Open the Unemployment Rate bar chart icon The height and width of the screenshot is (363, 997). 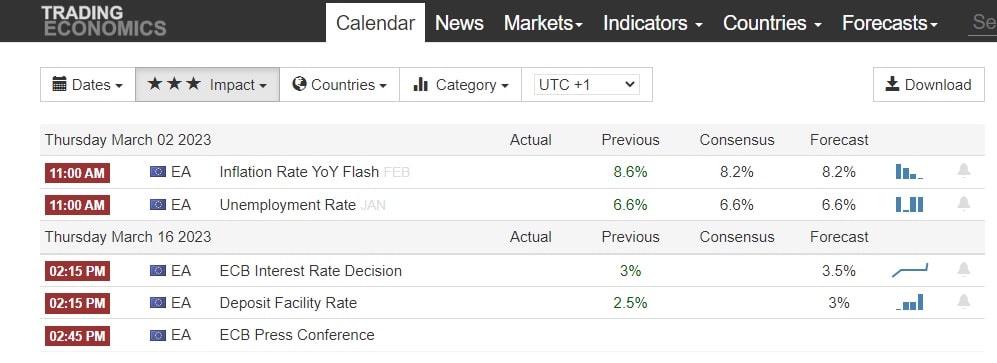(909, 204)
